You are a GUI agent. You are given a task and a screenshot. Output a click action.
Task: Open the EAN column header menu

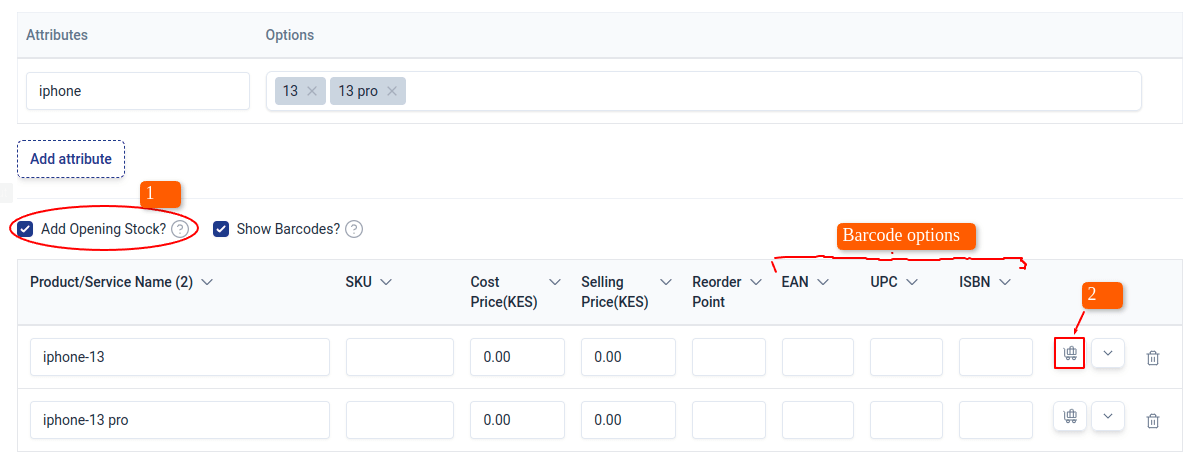point(823,282)
